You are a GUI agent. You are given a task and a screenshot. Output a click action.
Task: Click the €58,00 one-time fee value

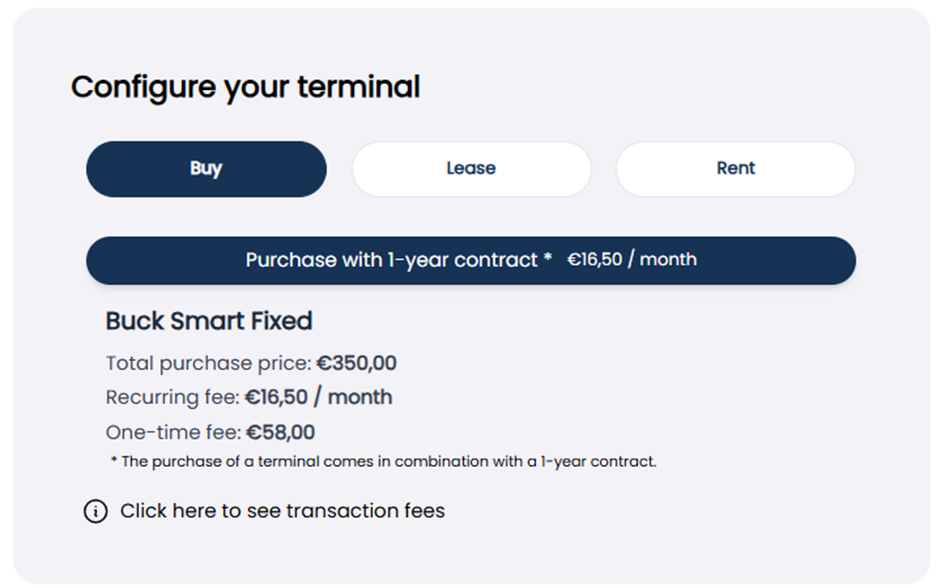click(280, 433)
